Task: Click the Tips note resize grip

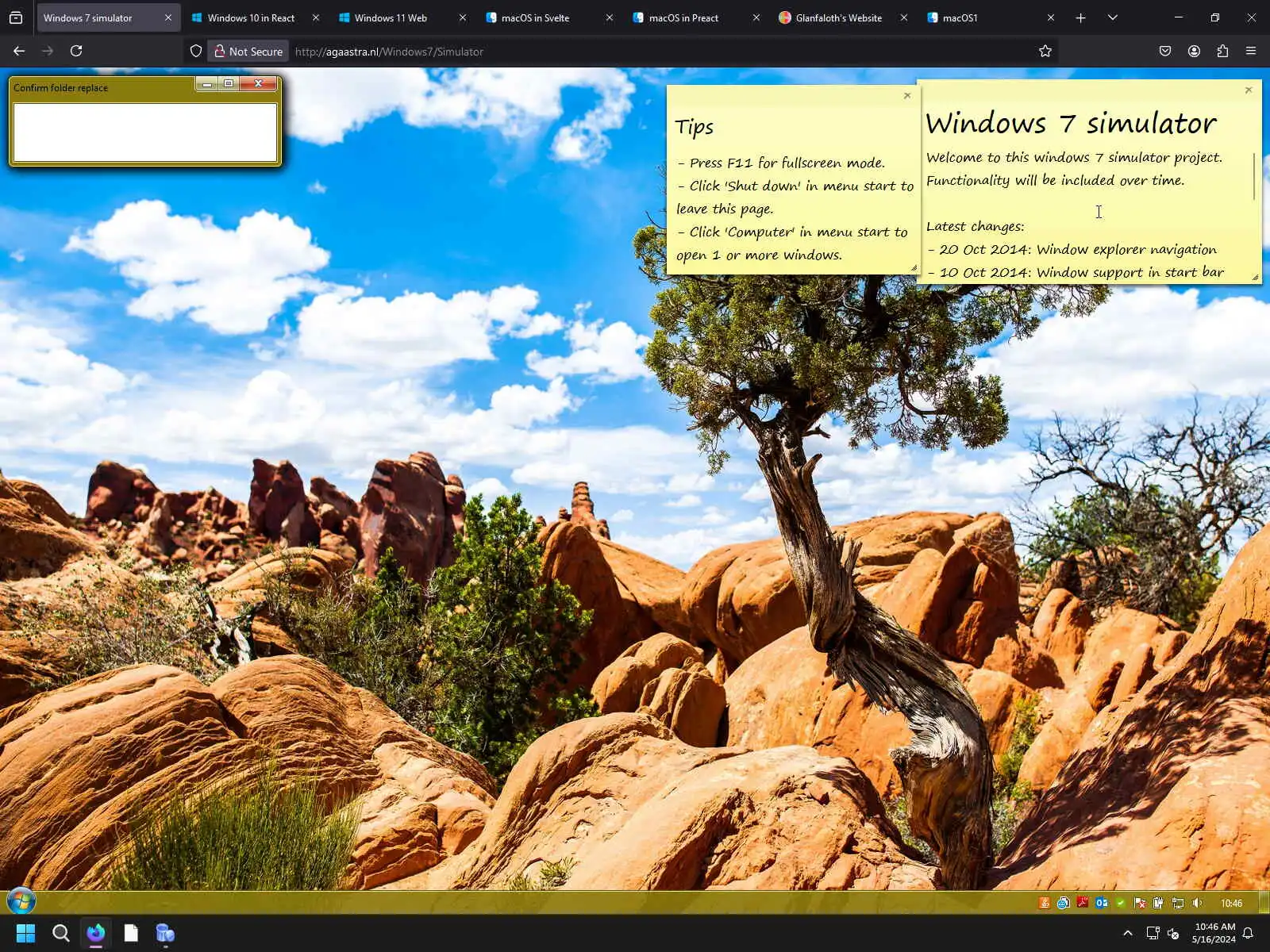Action: coord(914,268)
